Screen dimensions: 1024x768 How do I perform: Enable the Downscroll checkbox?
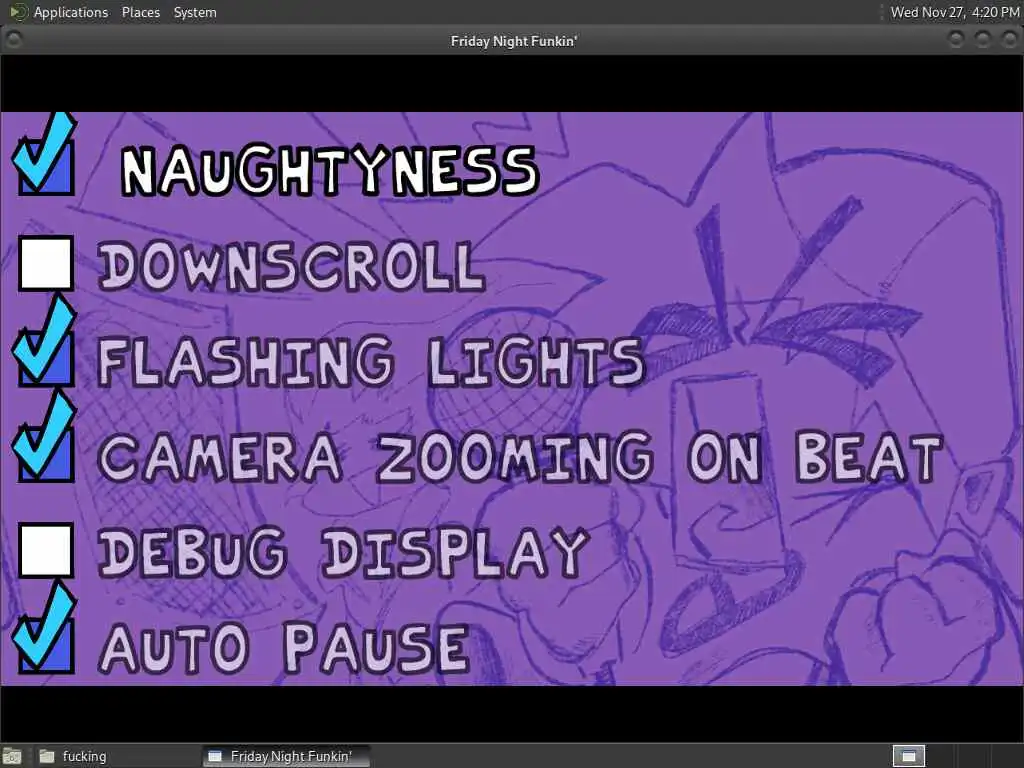point(46,263)
